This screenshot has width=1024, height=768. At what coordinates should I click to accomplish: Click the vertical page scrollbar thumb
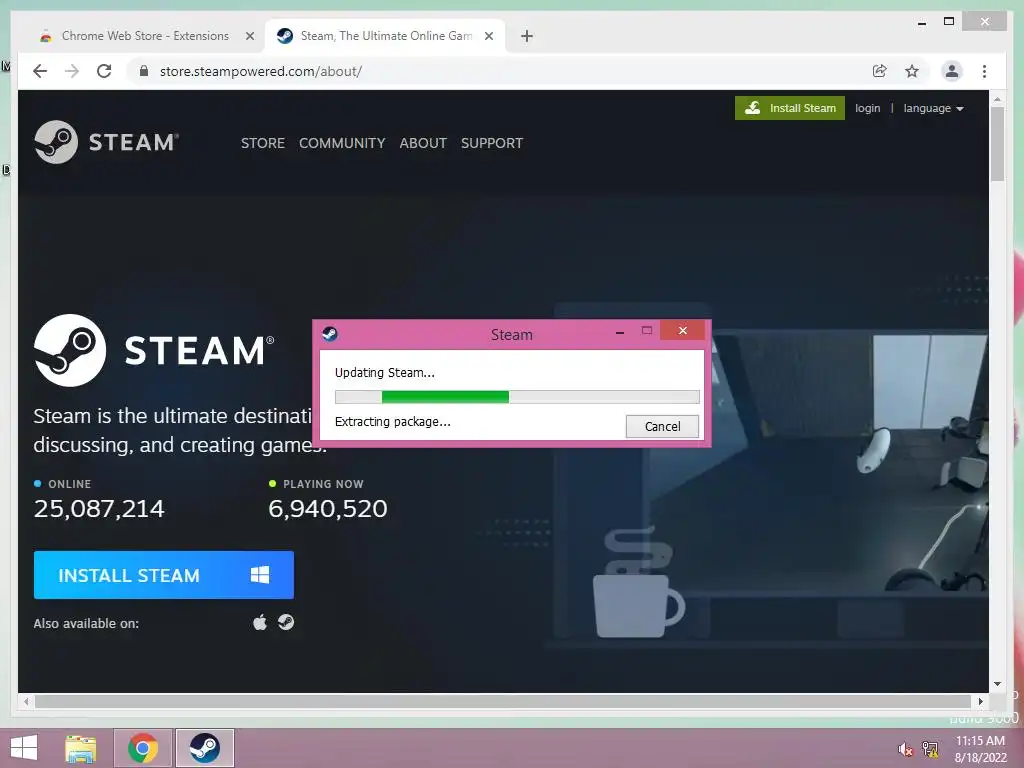[997, 144]
